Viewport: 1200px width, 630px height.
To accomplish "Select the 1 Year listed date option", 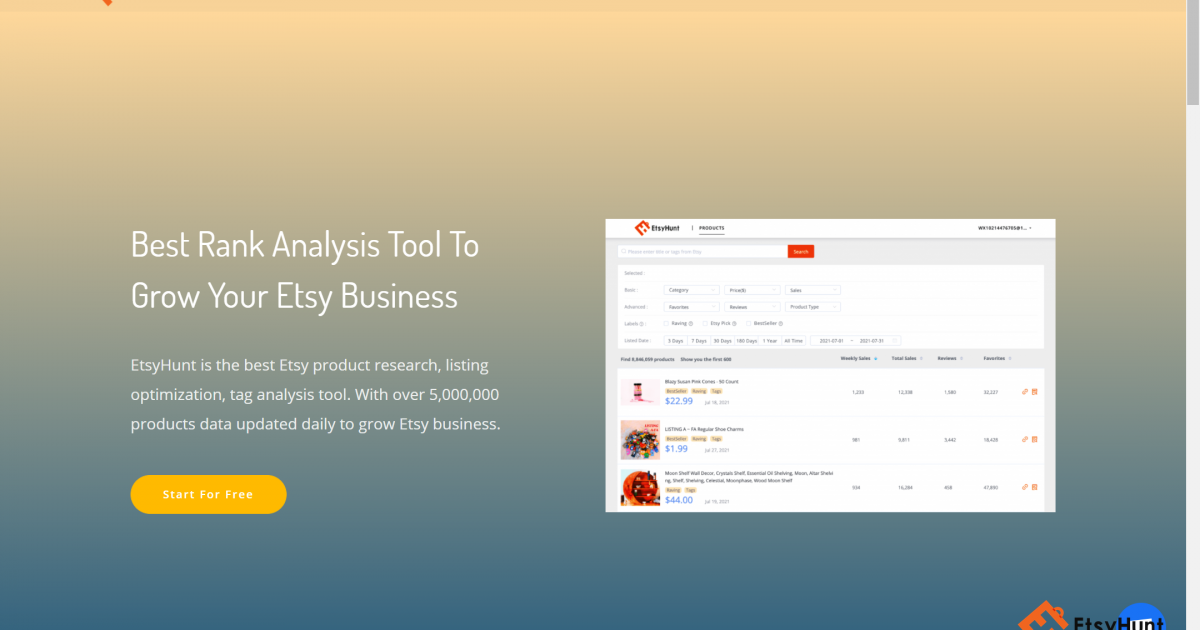I will 770,341.
